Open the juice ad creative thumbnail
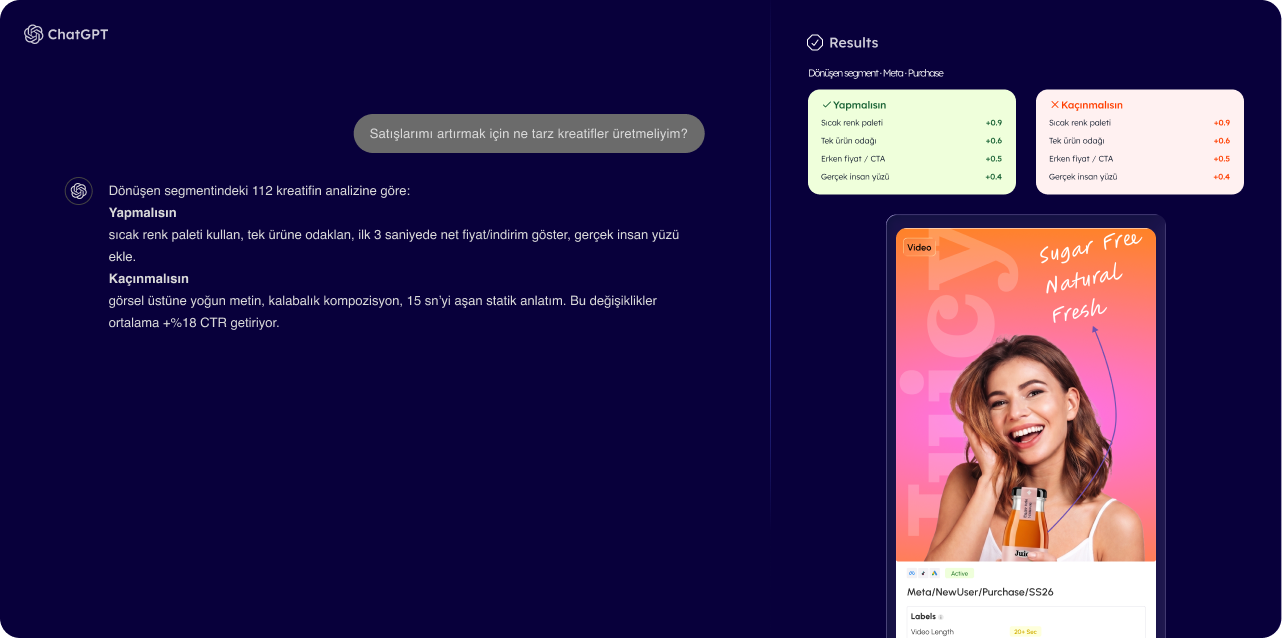This screenshot has width=1282, height=638. pyautogui.click(x=1026, y=395)
